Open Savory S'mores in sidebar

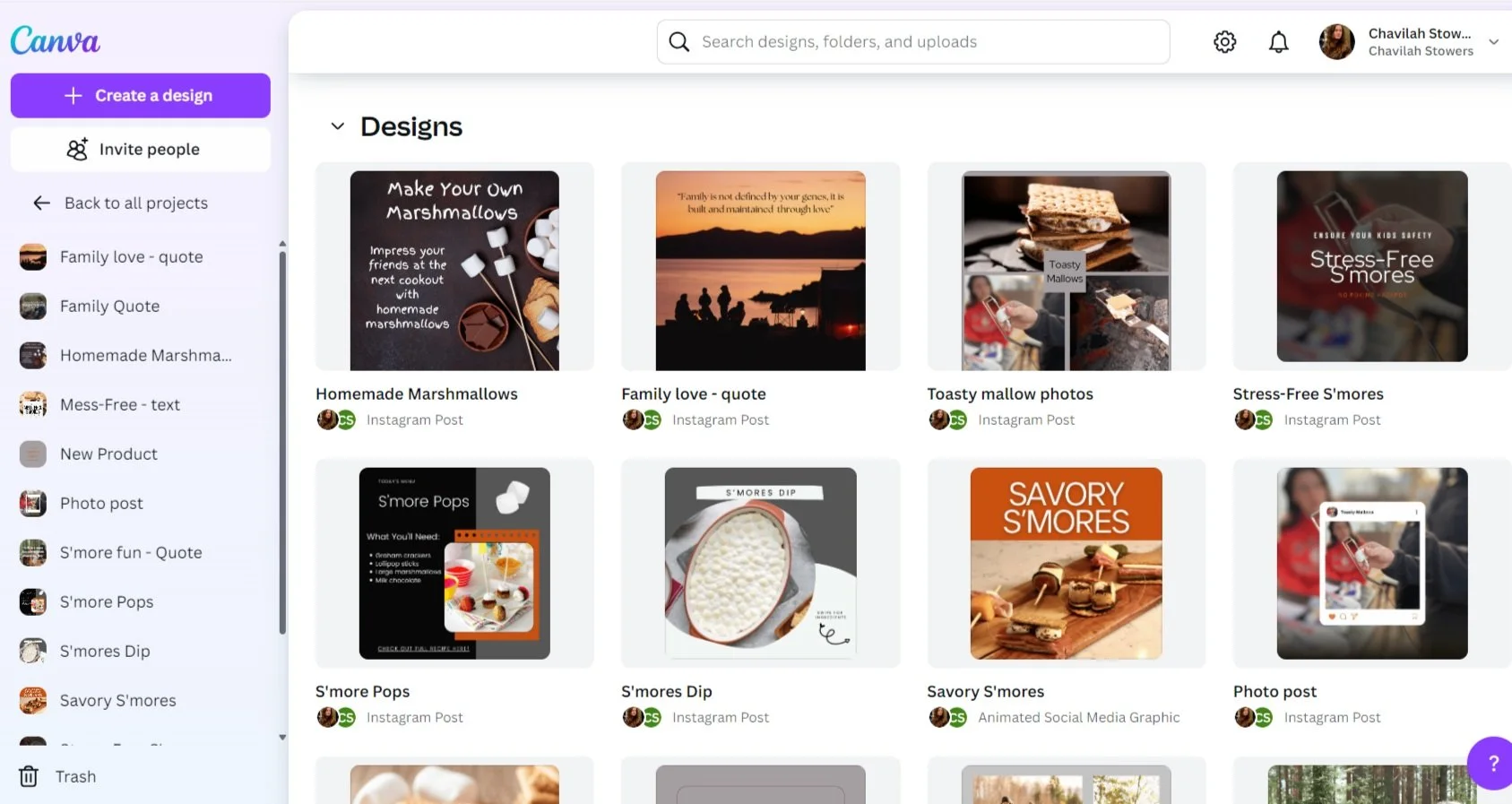click(117, 701)
